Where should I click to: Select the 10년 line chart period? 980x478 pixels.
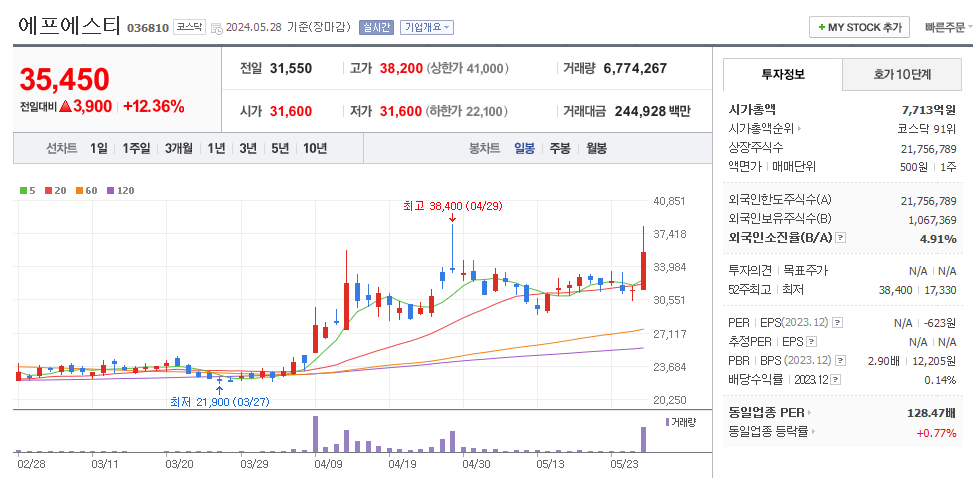click(x=315, y=148)
